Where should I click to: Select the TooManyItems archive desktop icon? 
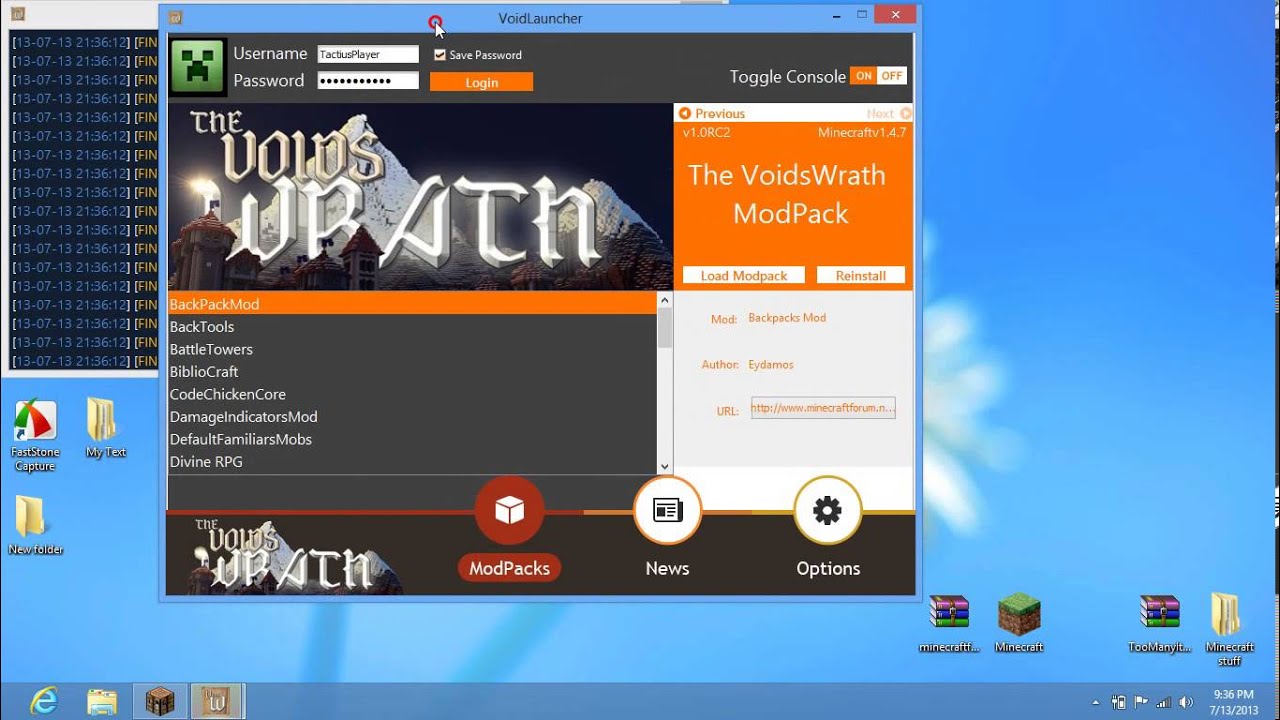click(x=1160, y=623)
